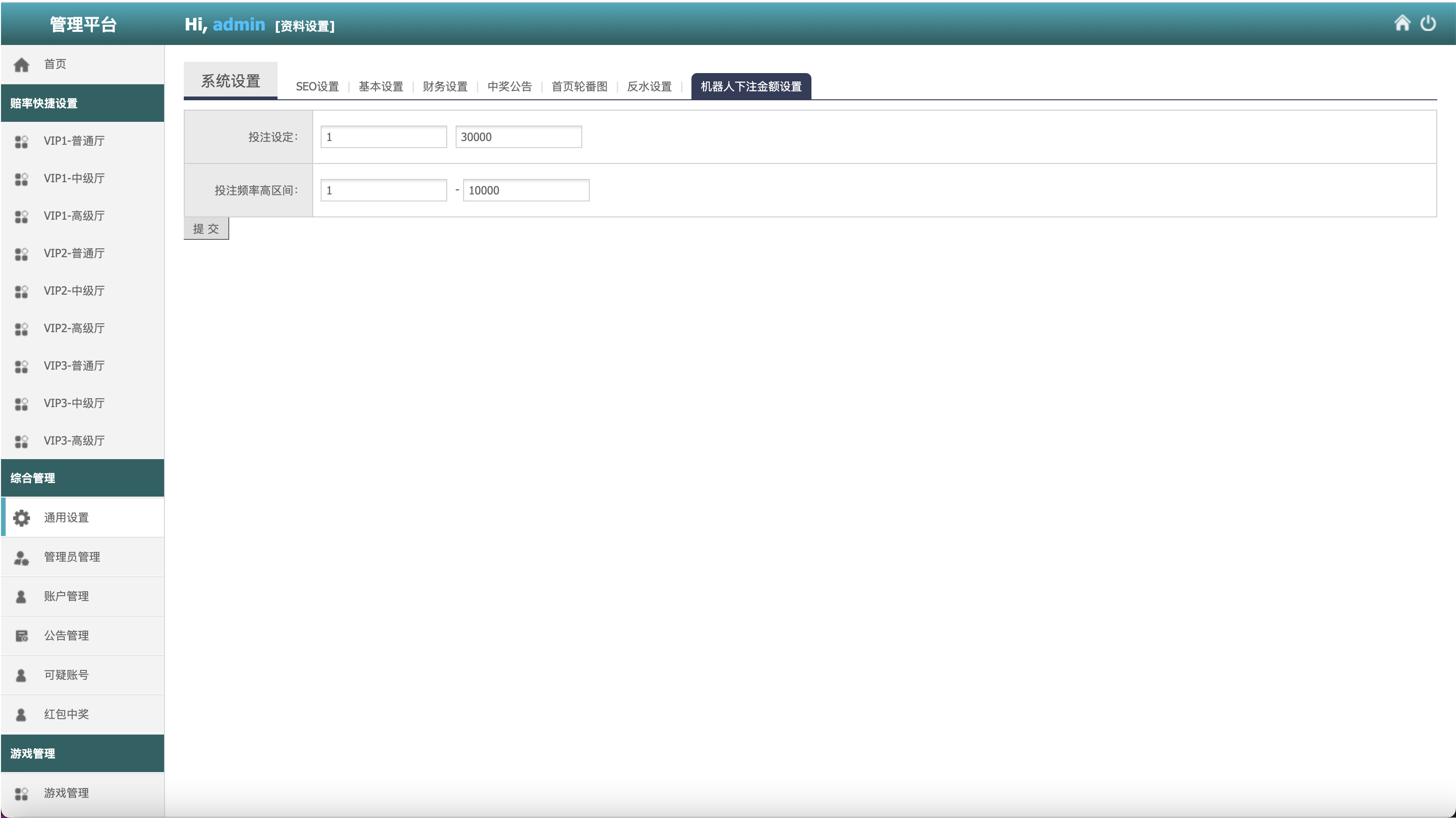Focus the 投注频率高区间 field showing 10000
Viewport: 1456px width, 818px height.
525,190
